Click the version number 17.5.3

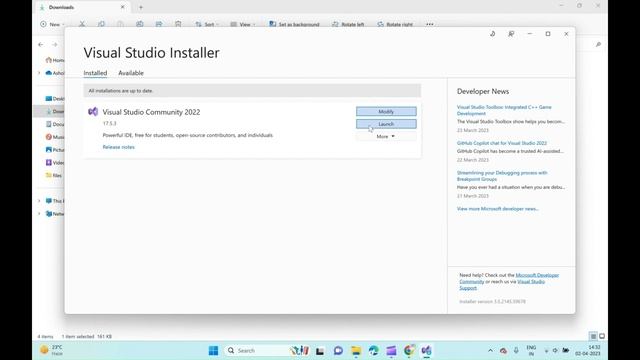pyautogui.click(x=109, y=123)
